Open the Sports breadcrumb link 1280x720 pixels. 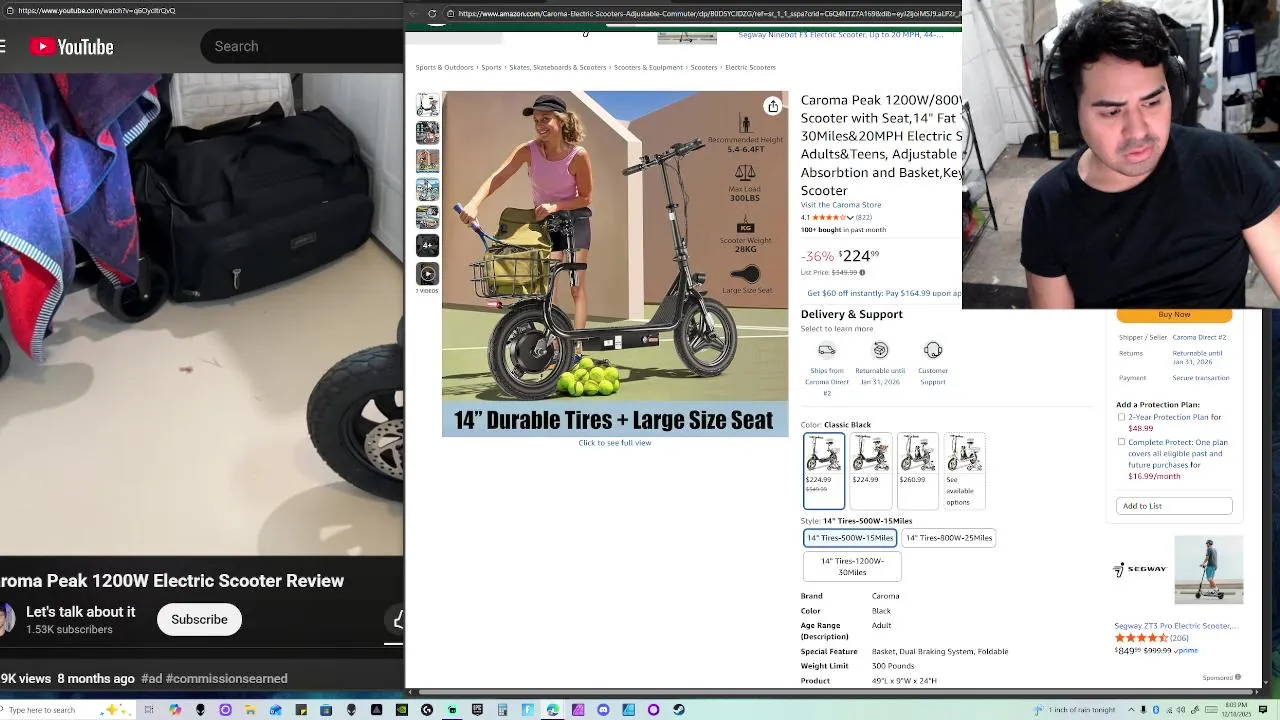pyautogui.click(x=491, y=68)
